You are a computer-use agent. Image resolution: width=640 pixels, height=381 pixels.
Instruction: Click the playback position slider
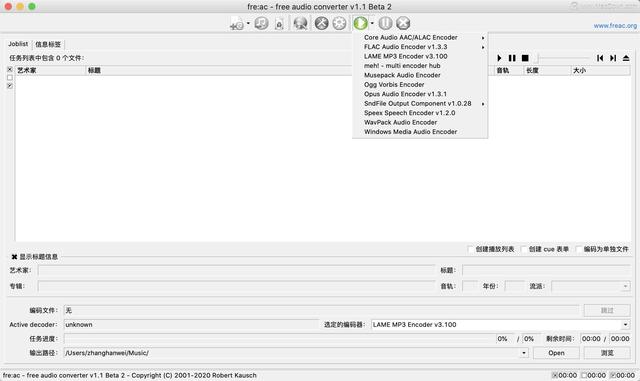564,58
